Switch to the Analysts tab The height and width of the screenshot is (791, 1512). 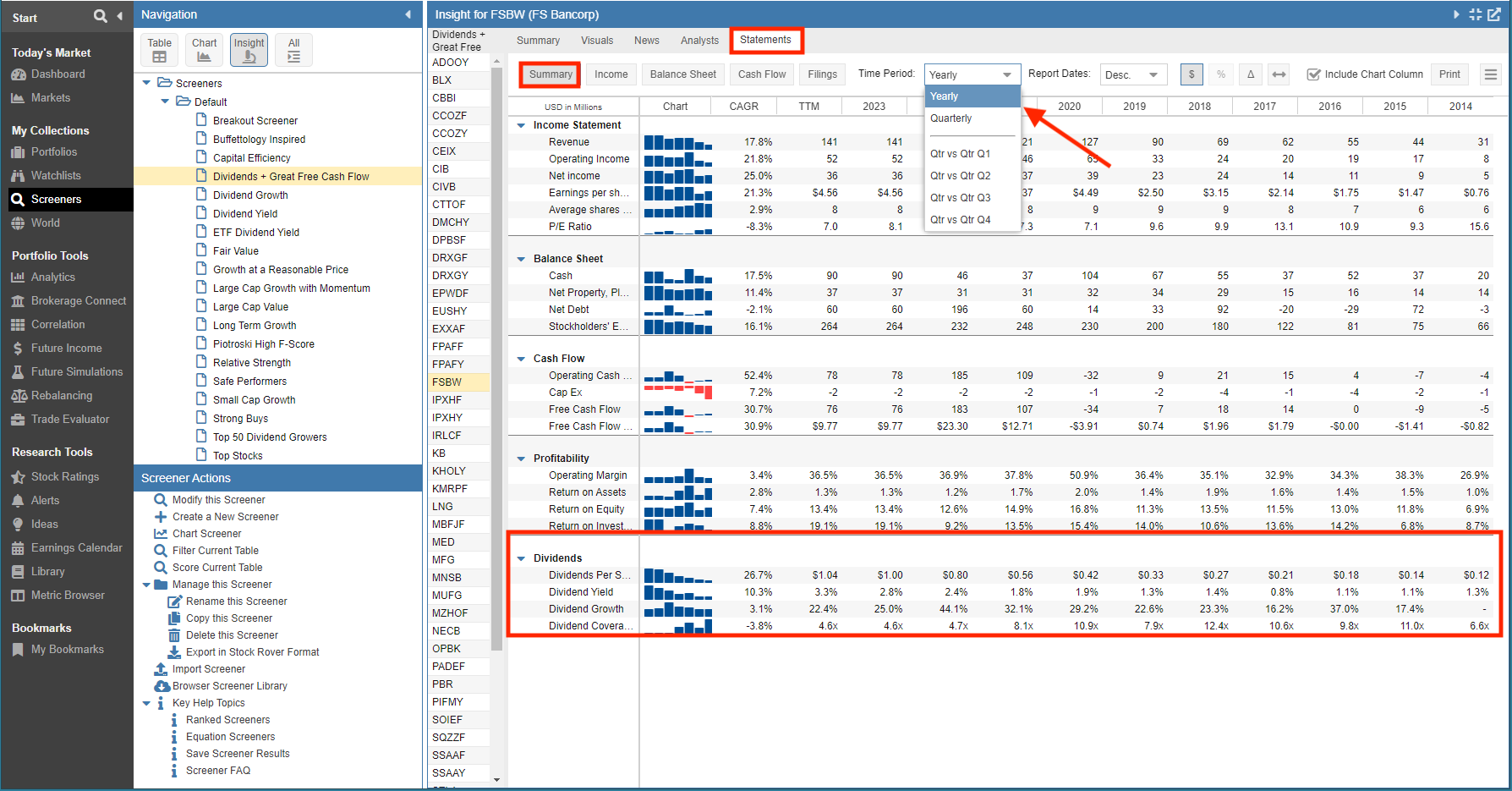699,41
